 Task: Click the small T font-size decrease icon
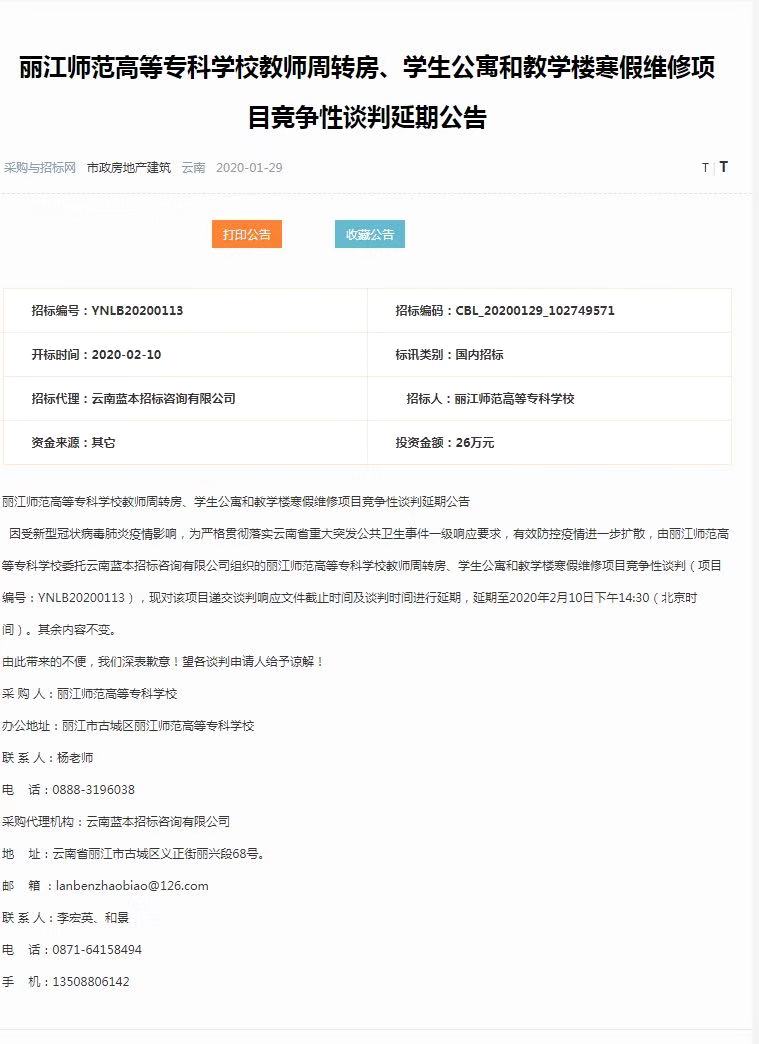[x=705, y=168]
